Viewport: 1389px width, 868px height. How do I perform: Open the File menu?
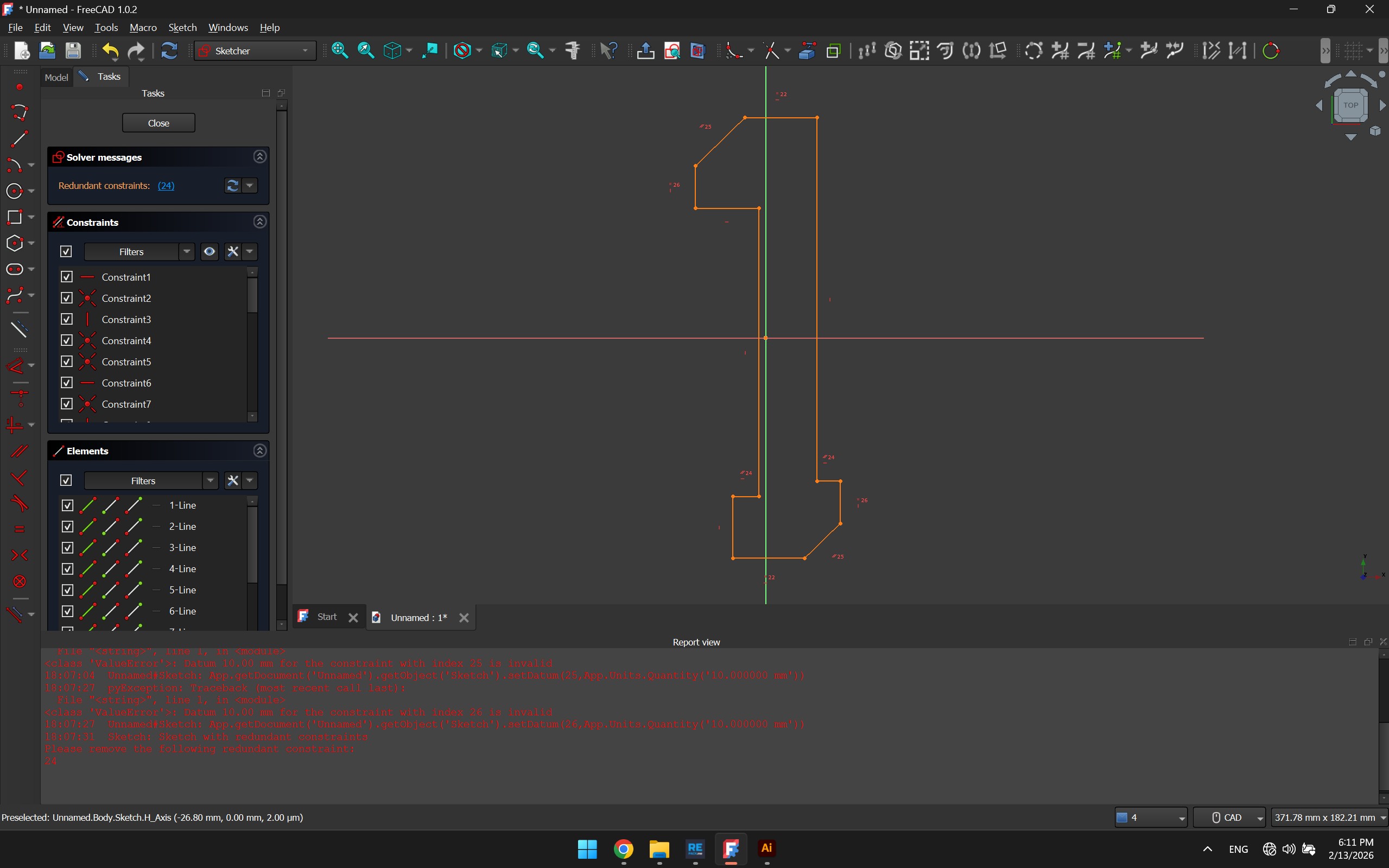tap(16, 28)
